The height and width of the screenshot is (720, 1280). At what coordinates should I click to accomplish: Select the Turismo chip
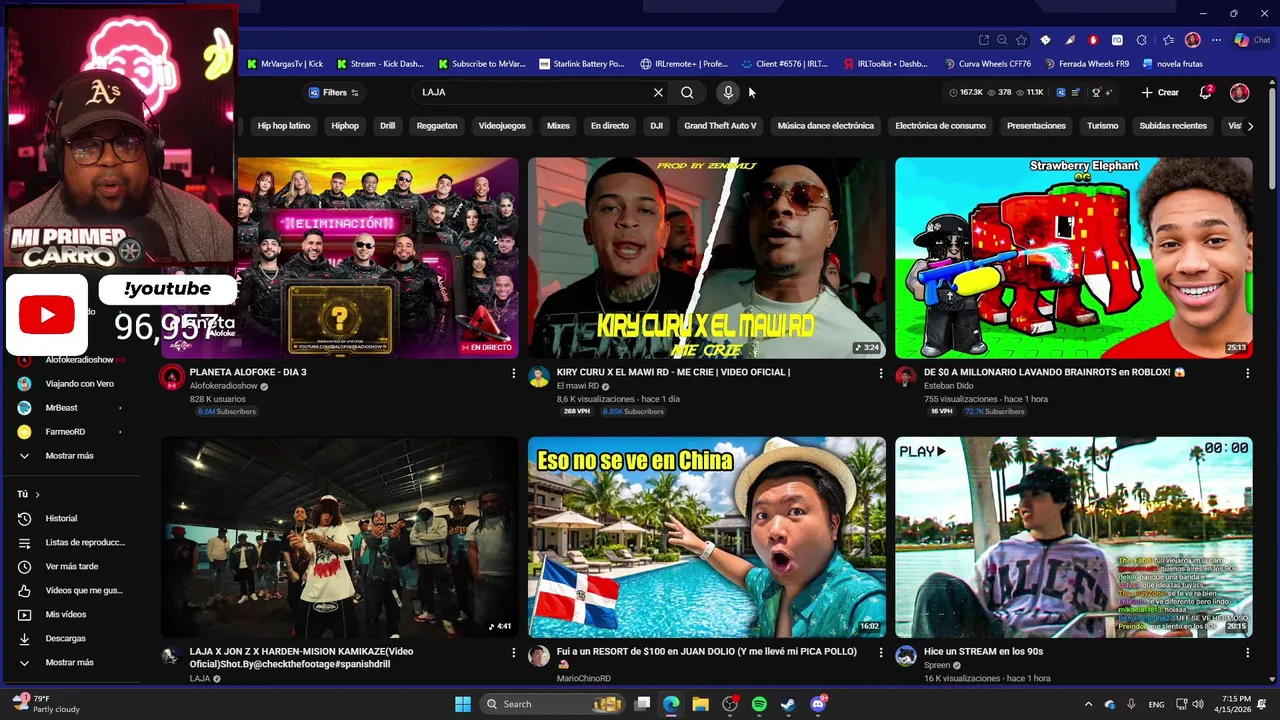1103,126
